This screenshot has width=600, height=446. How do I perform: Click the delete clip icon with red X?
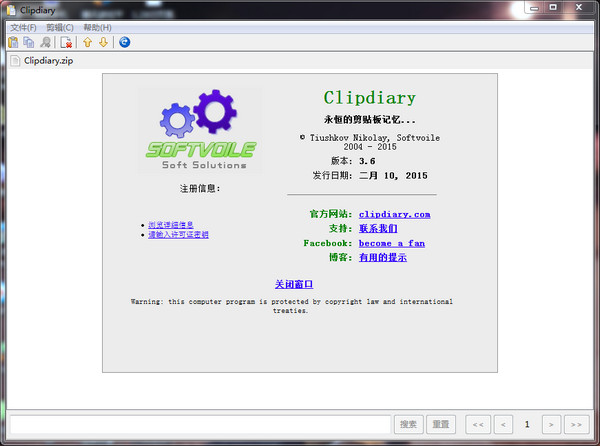(x=66, y=42)
